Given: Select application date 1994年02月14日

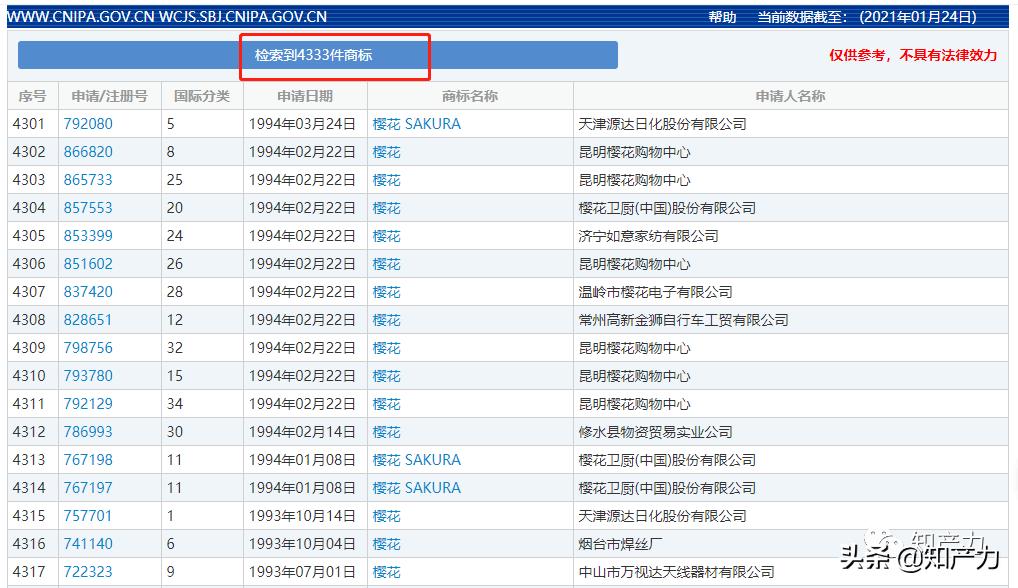Looking at the screenshot, I should (x=303, y=432).
